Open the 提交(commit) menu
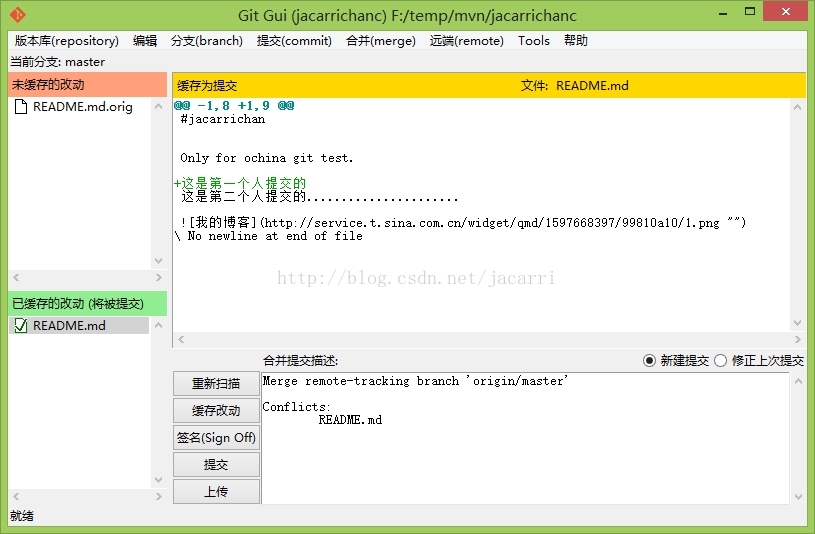 (294, 41)
